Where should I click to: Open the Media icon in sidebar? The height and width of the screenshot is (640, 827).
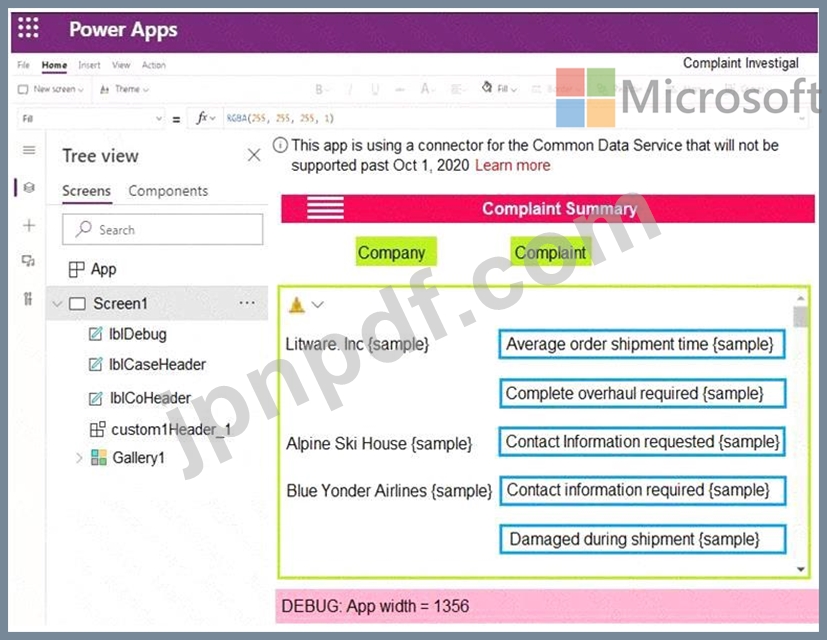point(28,261)
